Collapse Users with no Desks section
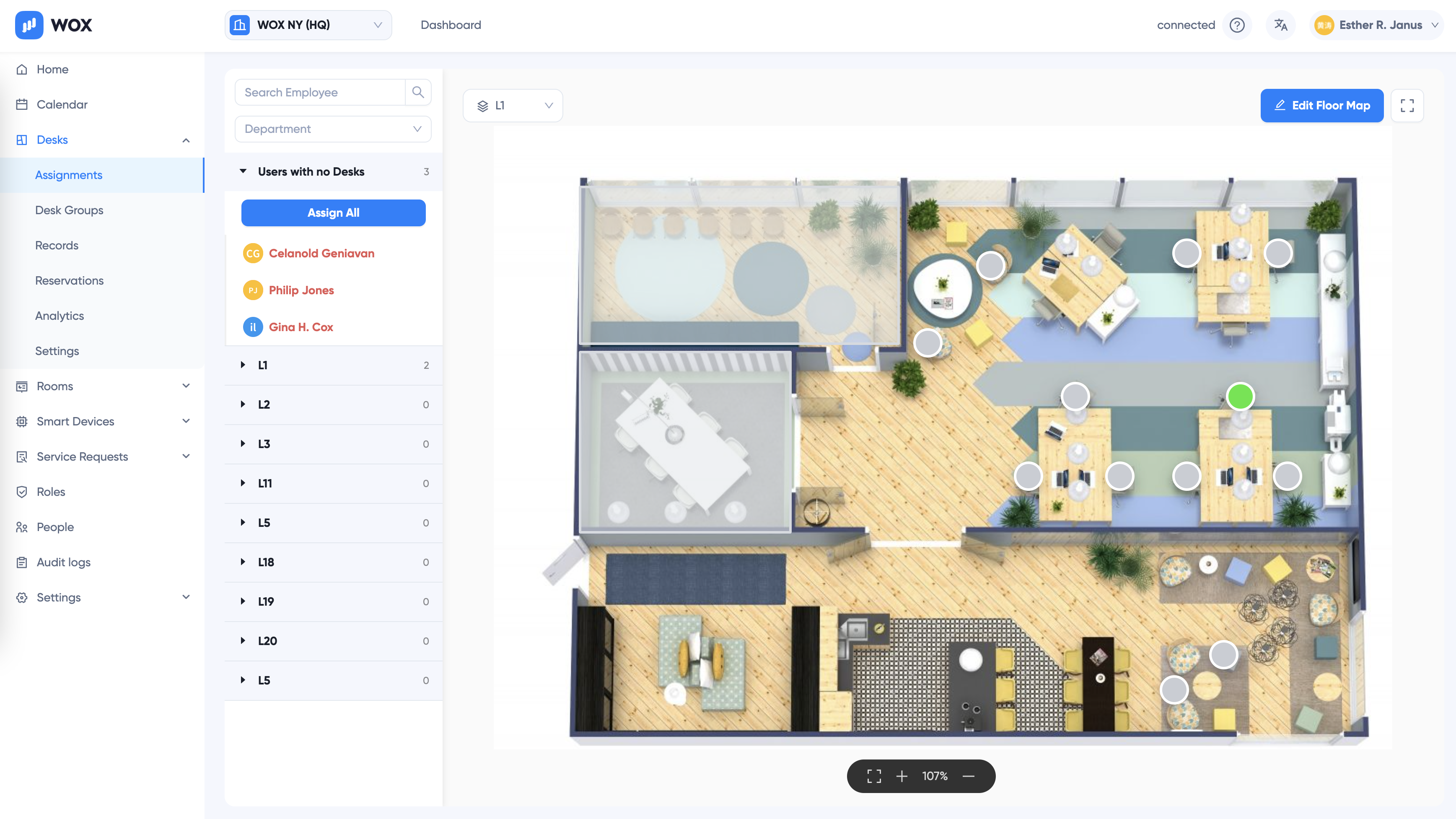 tap(243, 171)
